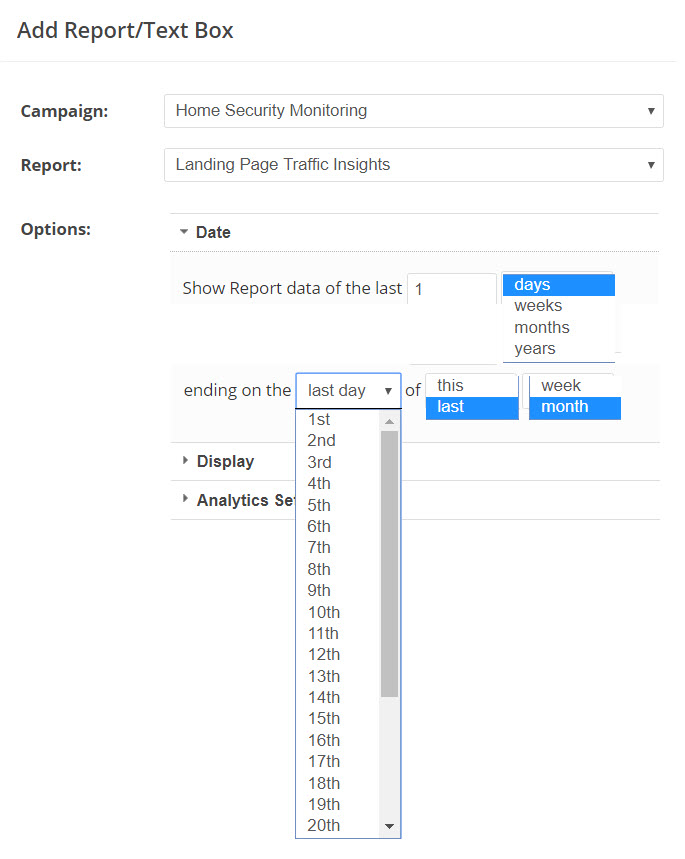Click the day list scroll-down arrow
The width and height of the screenshot is (685, 859).
point(390,827)
